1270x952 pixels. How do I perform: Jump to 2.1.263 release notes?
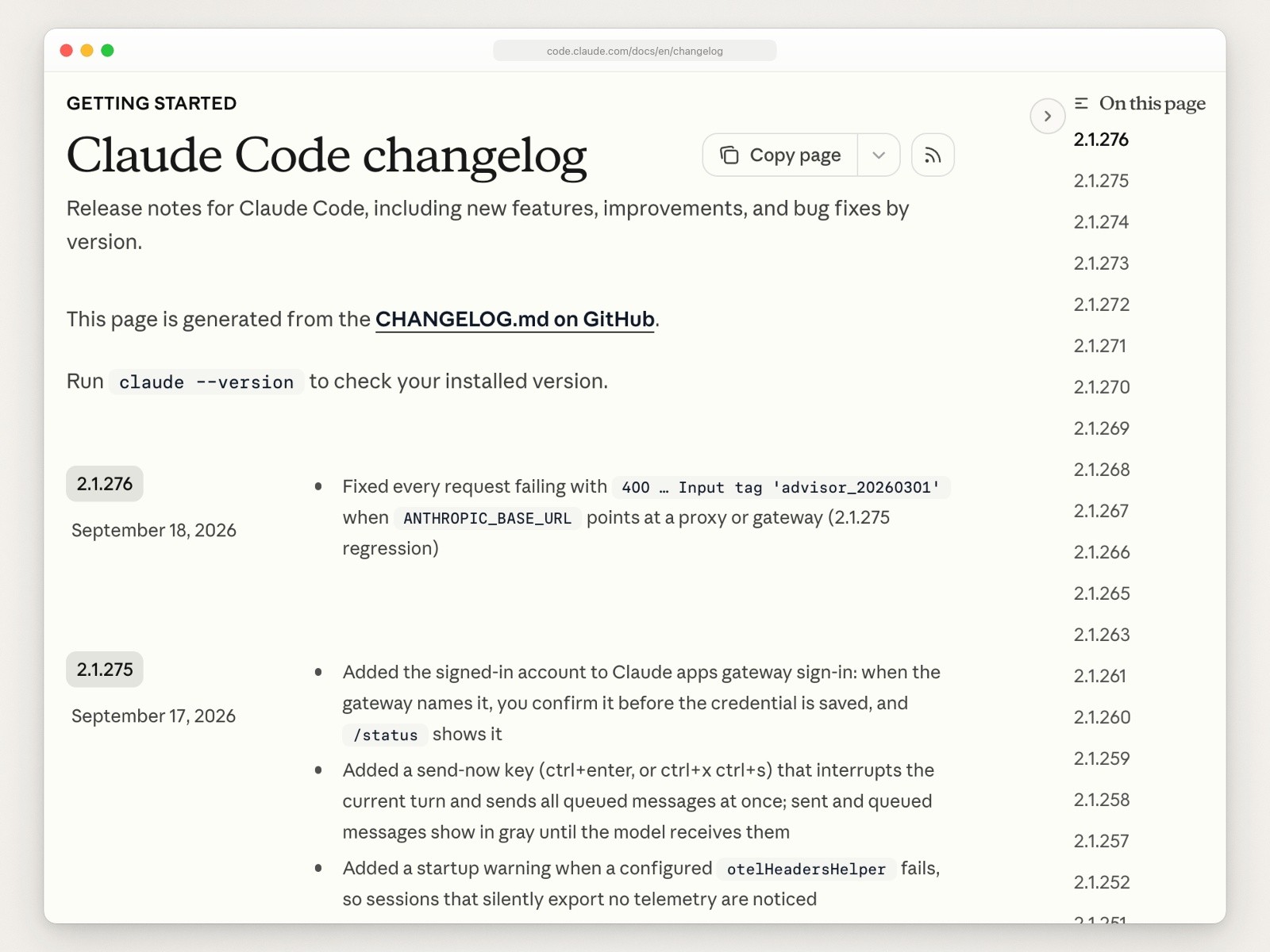1102,635
